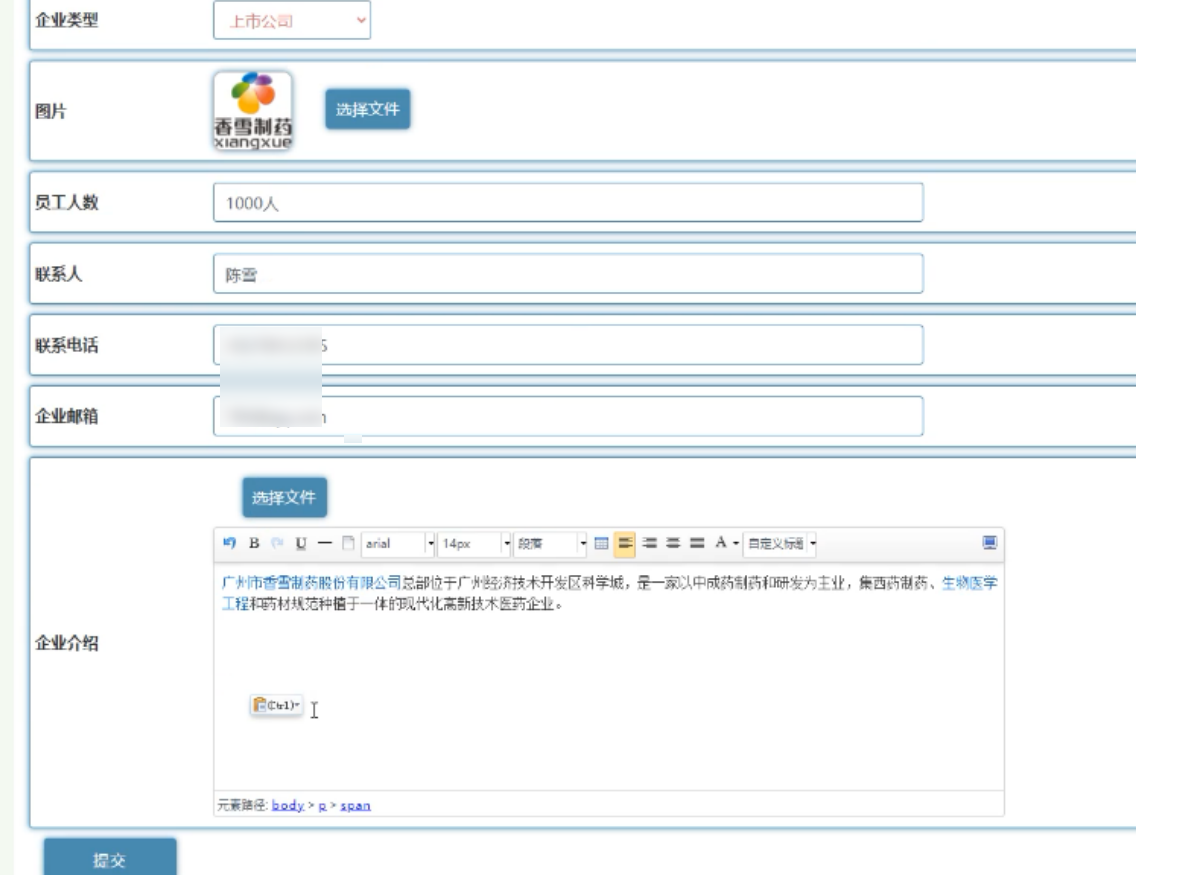
Task: Insert horizontal line via toolbar icon
Action: (x=324, y=543)
